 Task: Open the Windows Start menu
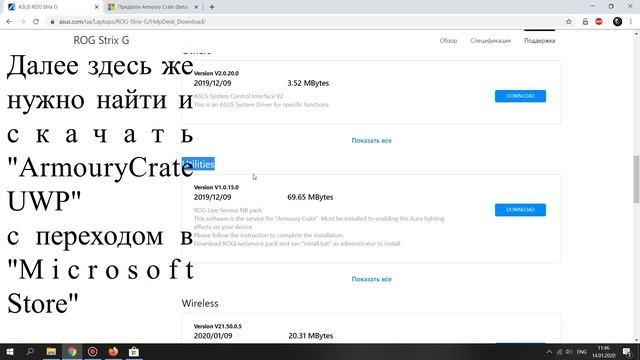click(x=10, y=351)
